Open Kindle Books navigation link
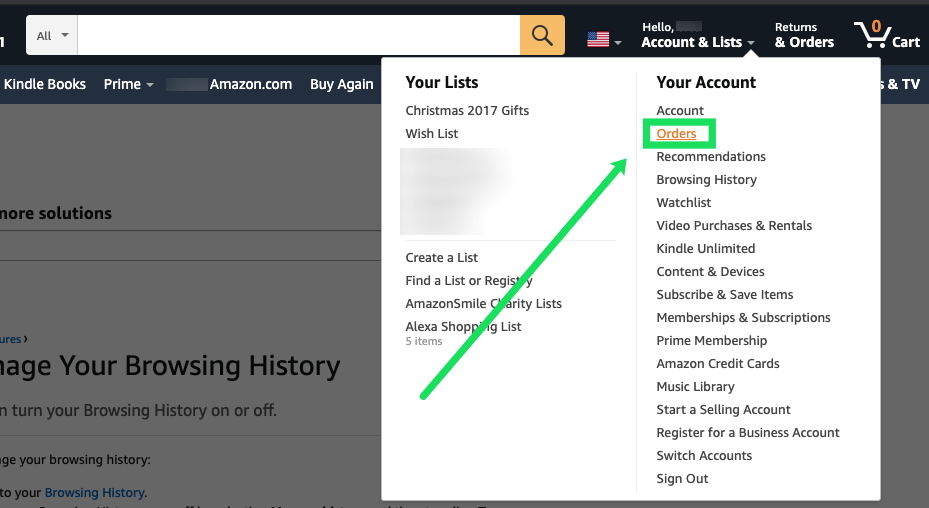Screen dimensions: 929x508 click(x=45, y=84)
